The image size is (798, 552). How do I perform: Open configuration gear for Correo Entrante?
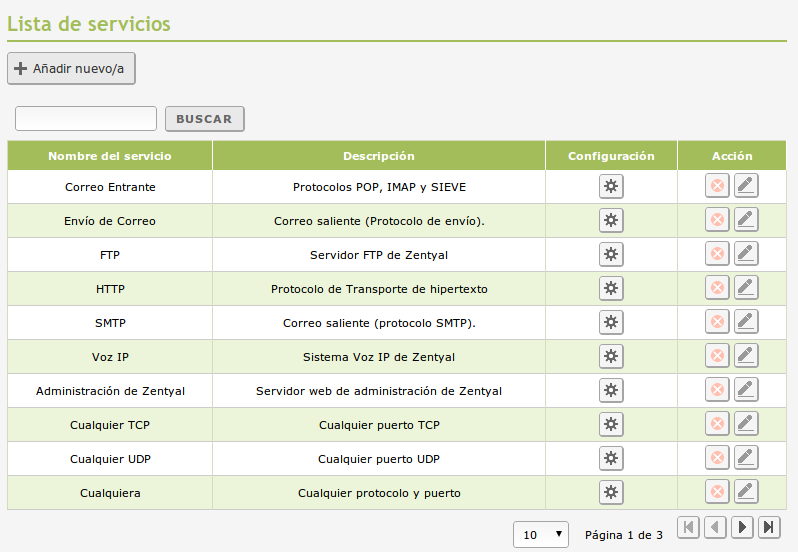point(611,187)
